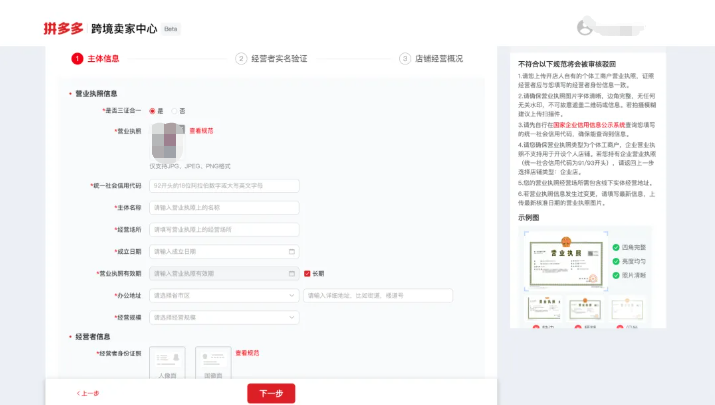Select 否 for 是否三证合一
Image resolution: width=715 pixels, height=405 pixels.
(x=174, y=111)
